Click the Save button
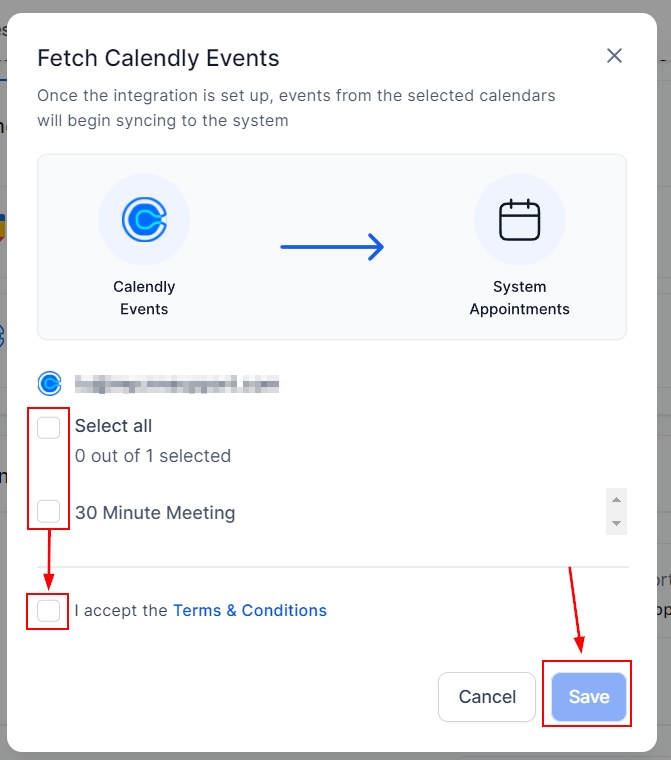The image size is (671, 760). click(x=588, y=697)
